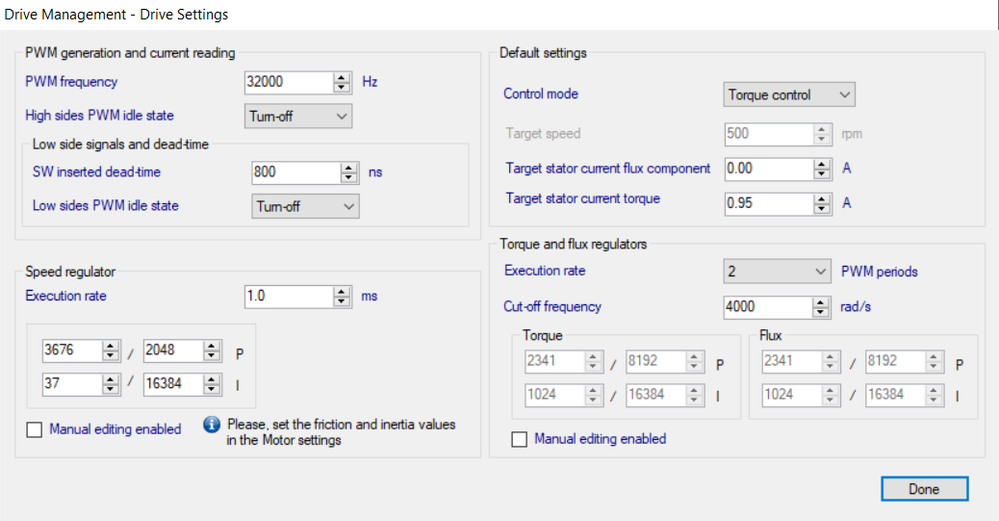Click Target stator current torque label
The width and height of the screenshot is (999, 521).
point(583,199)
